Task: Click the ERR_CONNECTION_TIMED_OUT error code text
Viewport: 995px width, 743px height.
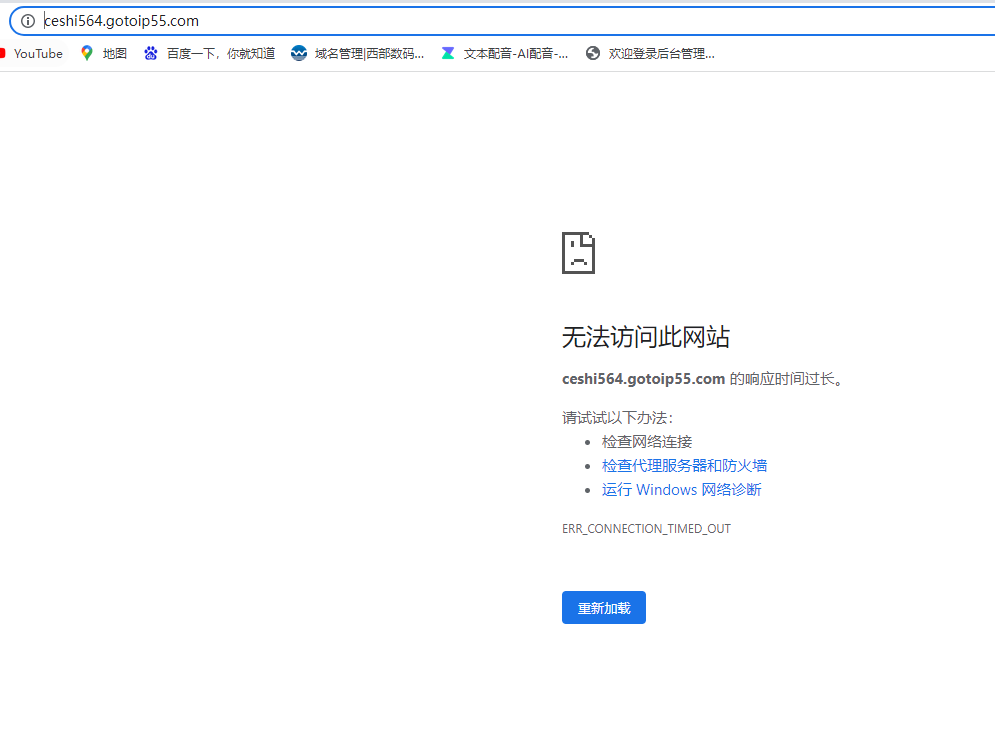Action: 646,528
